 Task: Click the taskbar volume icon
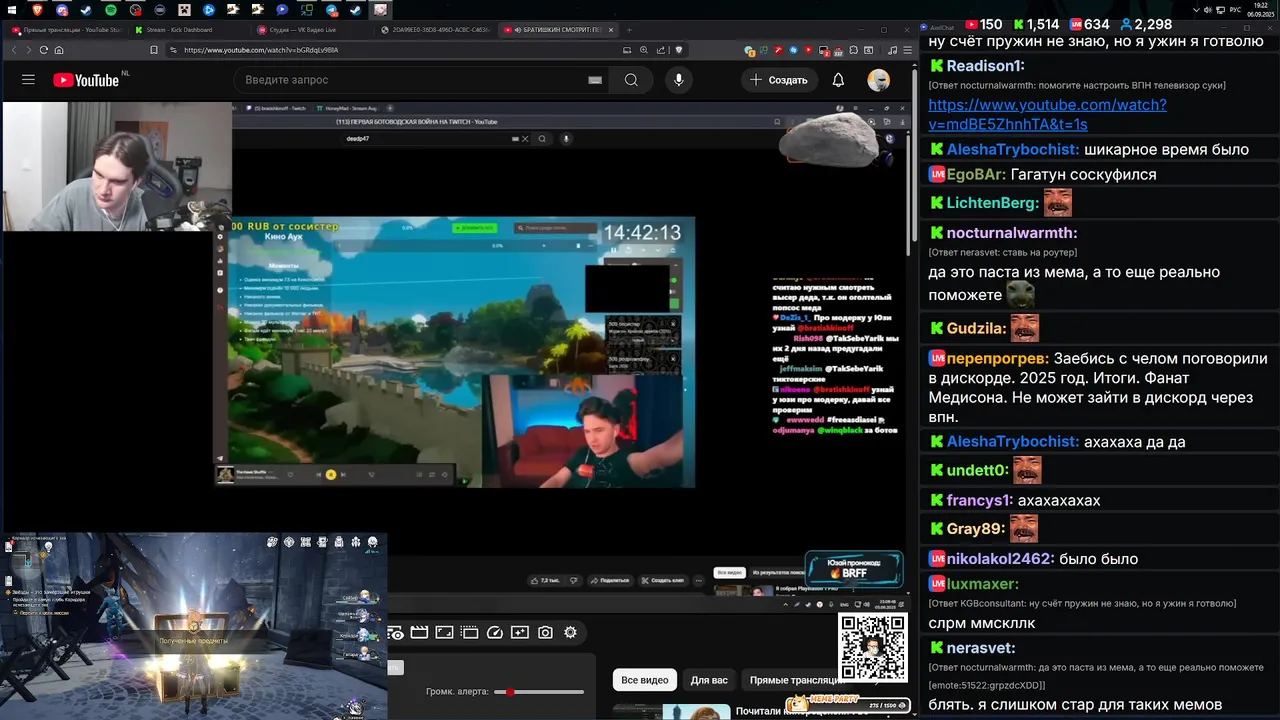pos(1209,10)
